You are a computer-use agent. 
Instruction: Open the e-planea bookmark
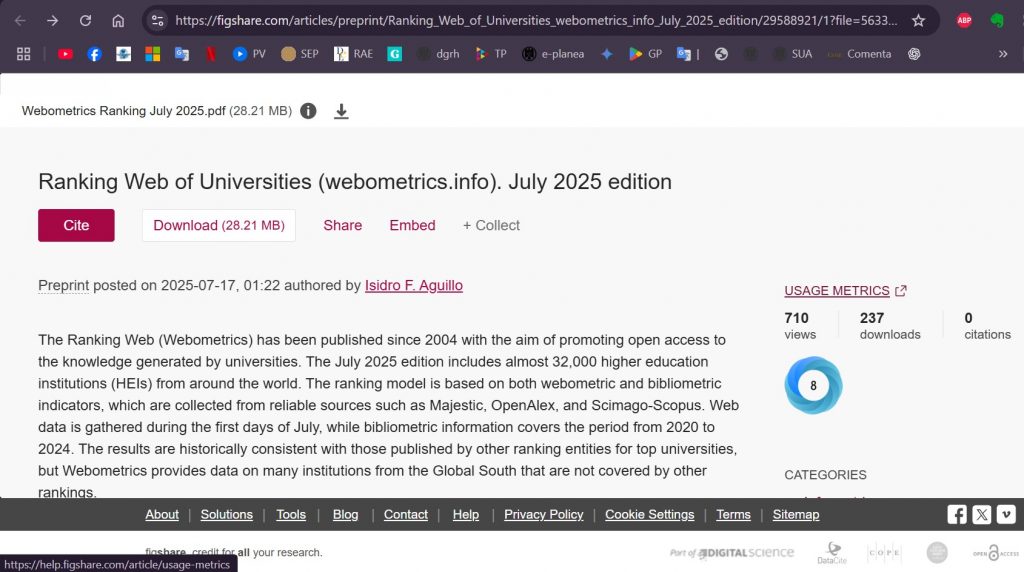[553, 54]
